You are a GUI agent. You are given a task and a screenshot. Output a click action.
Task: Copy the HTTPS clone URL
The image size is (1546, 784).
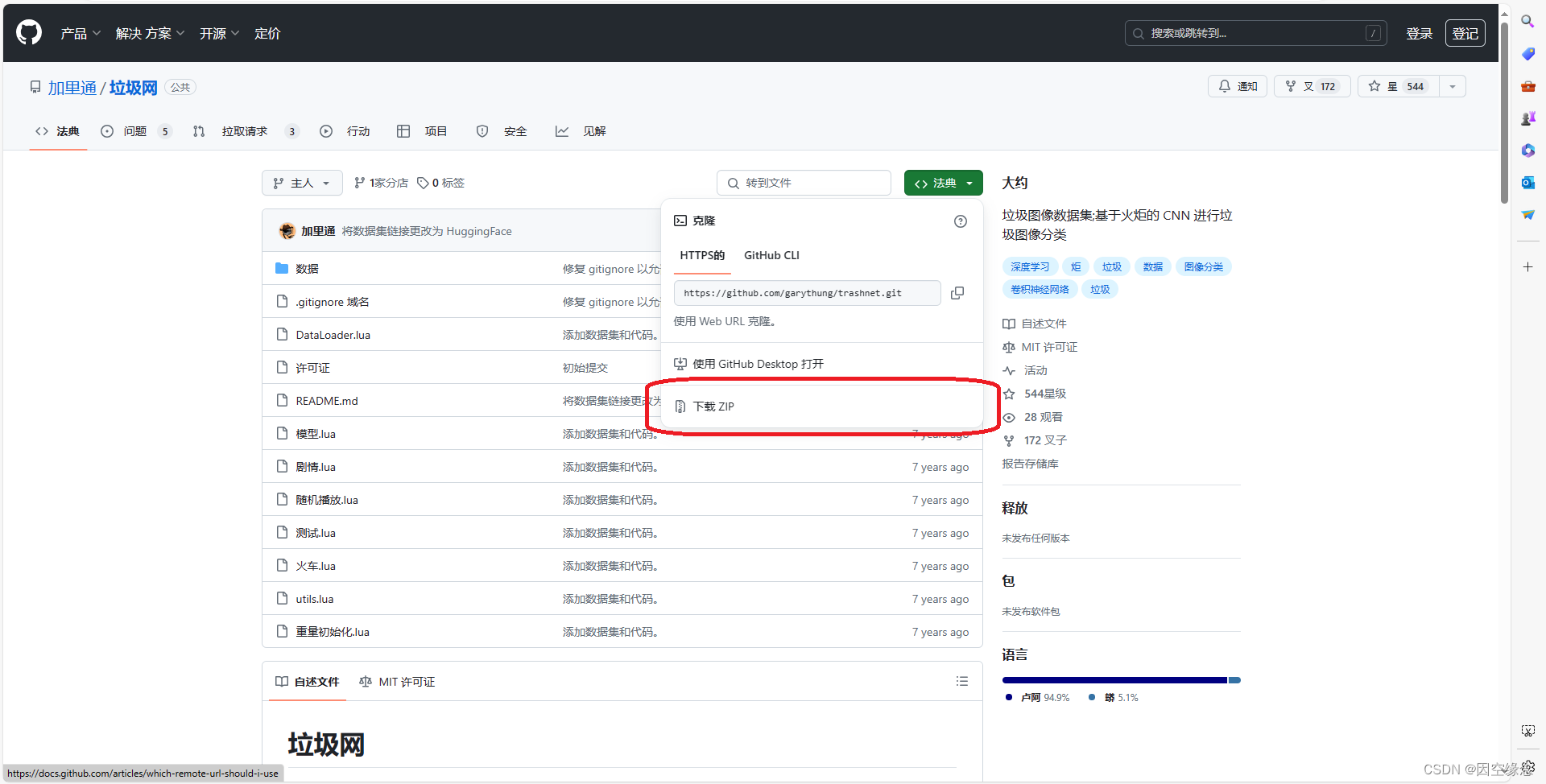(x=957, y=293)
